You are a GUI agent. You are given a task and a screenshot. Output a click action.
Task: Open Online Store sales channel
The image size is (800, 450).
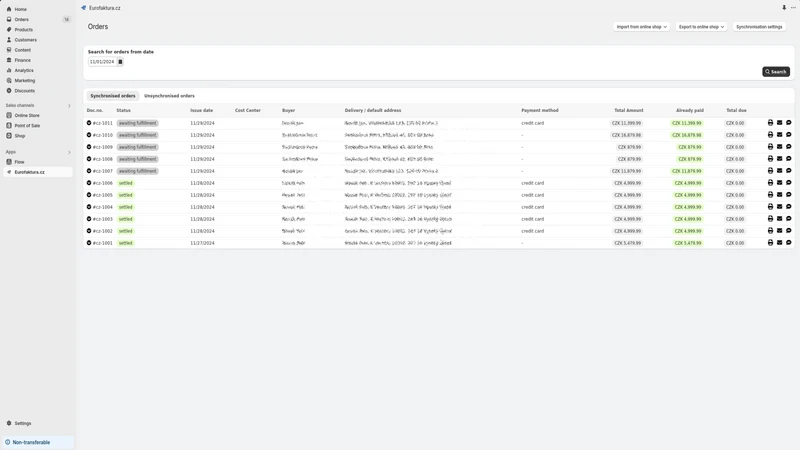[27, 115]
